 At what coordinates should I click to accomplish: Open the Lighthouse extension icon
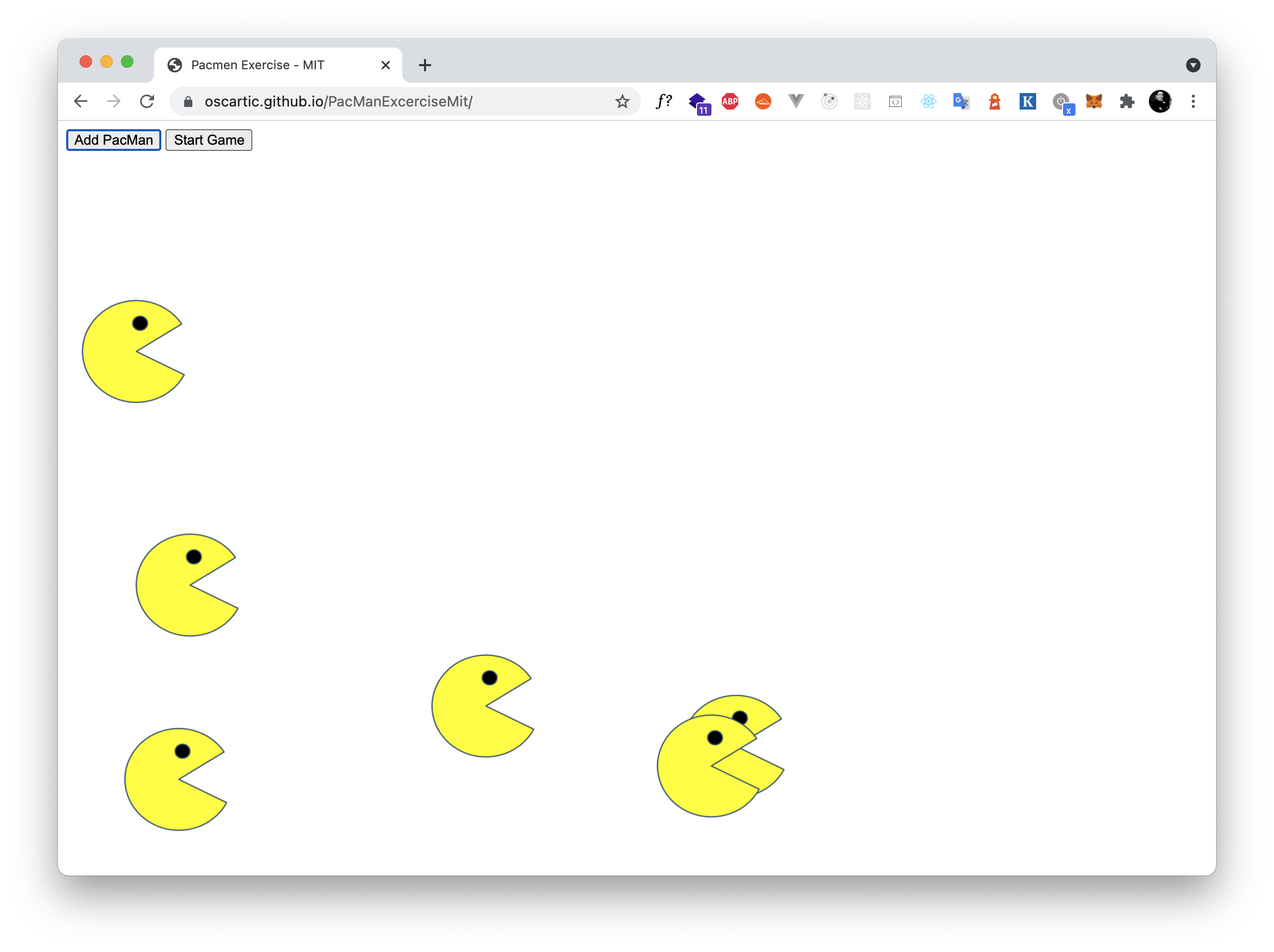pos(994,102)
